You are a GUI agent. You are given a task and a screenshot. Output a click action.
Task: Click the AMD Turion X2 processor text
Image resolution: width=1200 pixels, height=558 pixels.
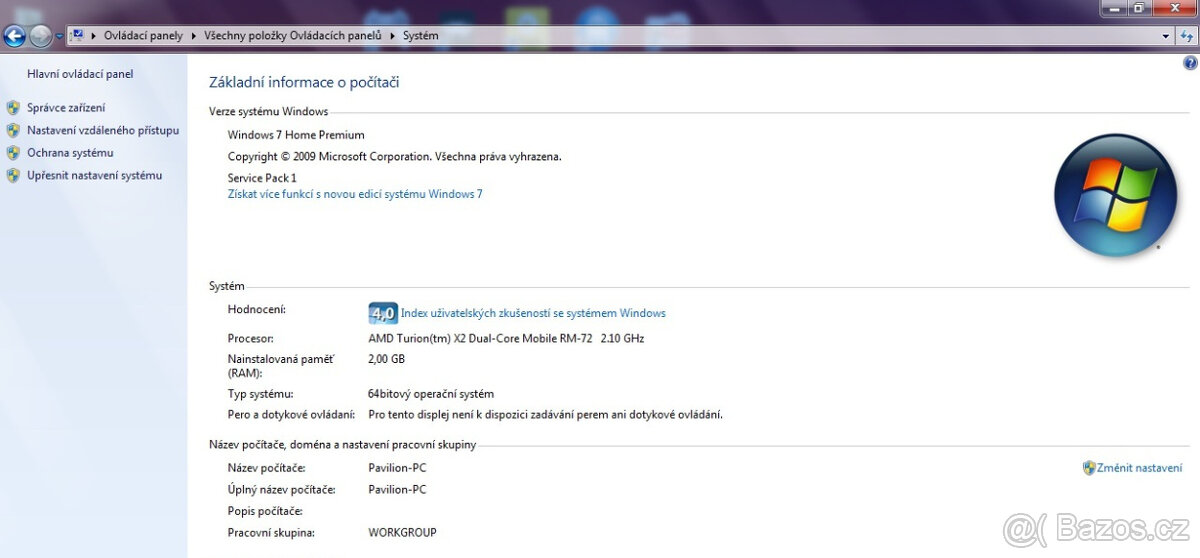click(506, 339)
